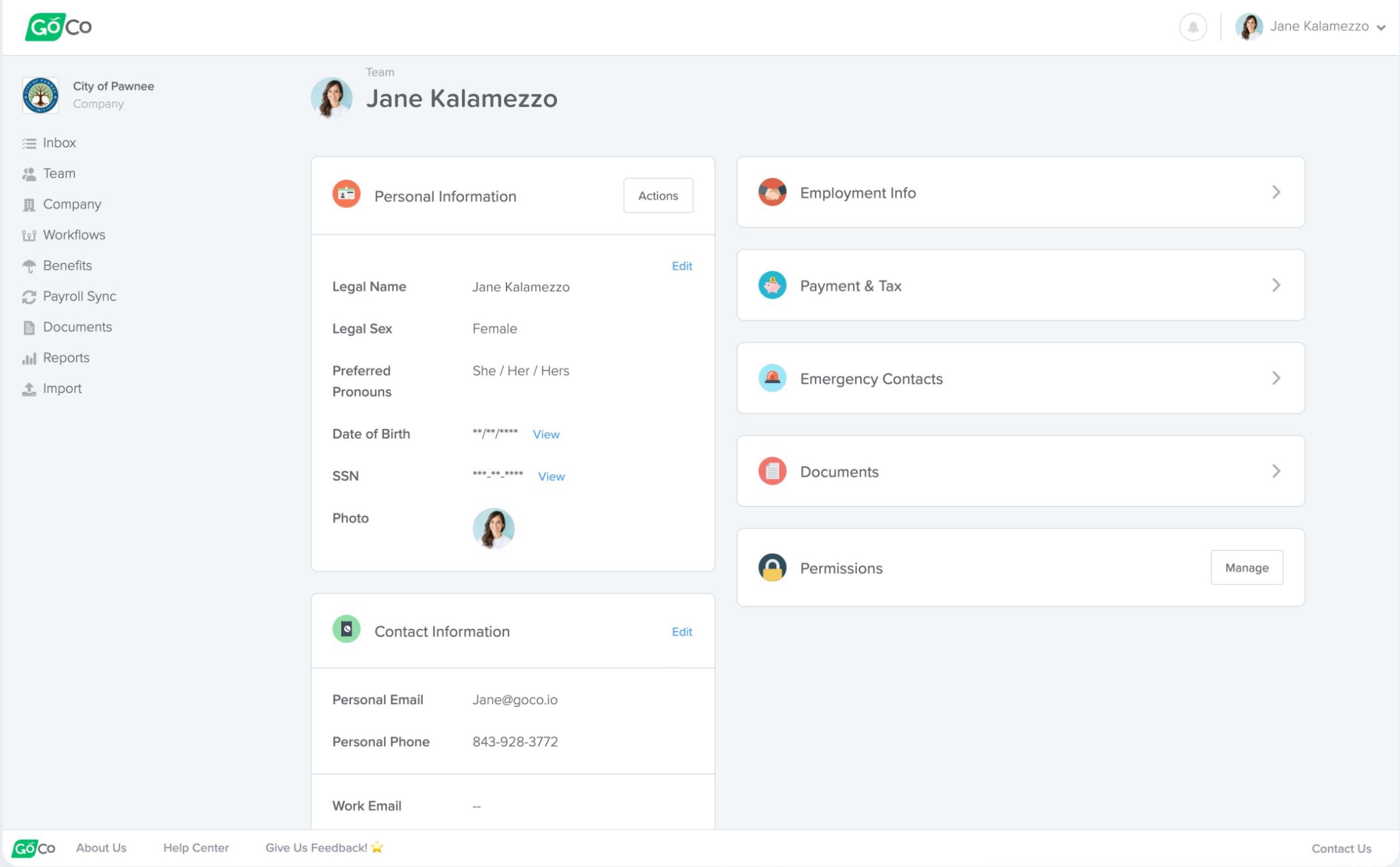Edit the Contact Information section
This screenshot has height=867, width=1400.
coord(682,632)
